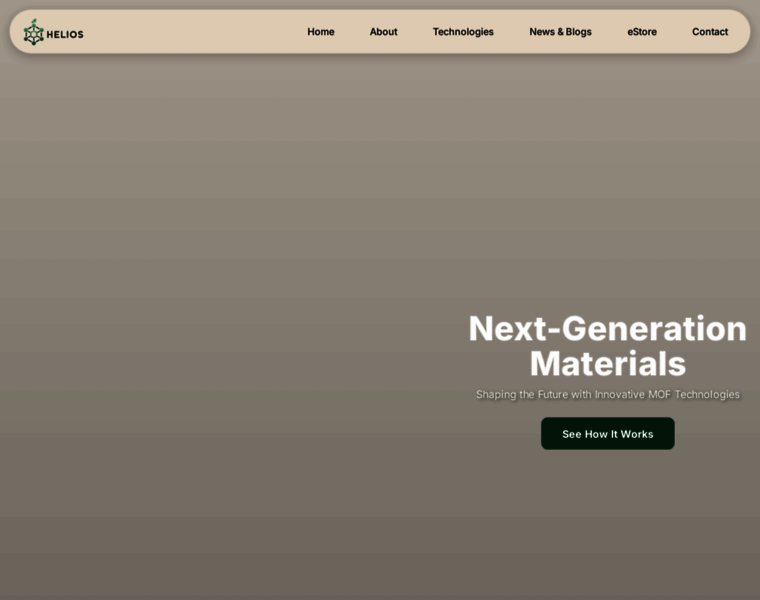Click the word Materials in the heading

pyautogui.click(x=607, y=363)
